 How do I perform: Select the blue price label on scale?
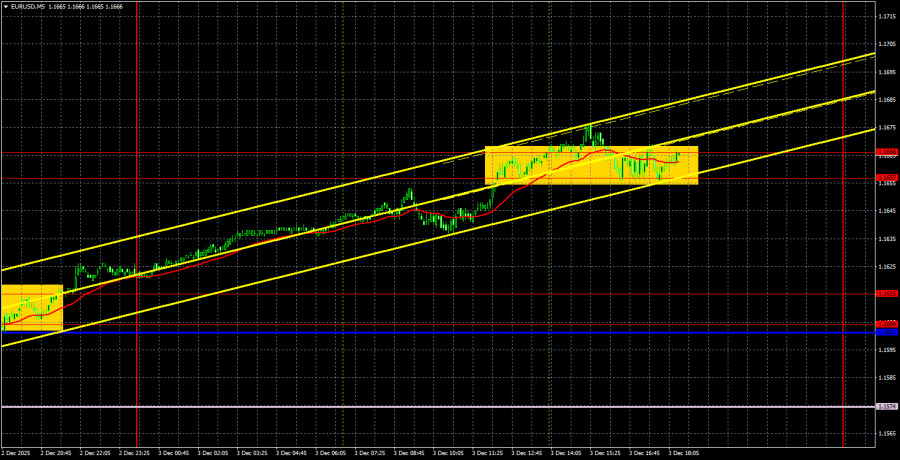pos(886,332)
